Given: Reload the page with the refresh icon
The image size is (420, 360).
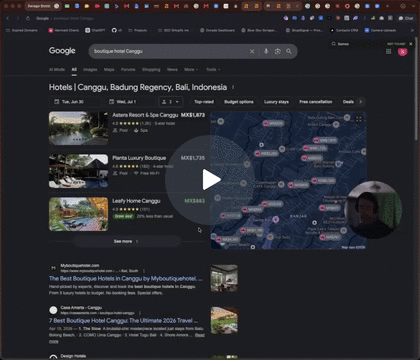Looking at the screenshot, I should [28, 18].
